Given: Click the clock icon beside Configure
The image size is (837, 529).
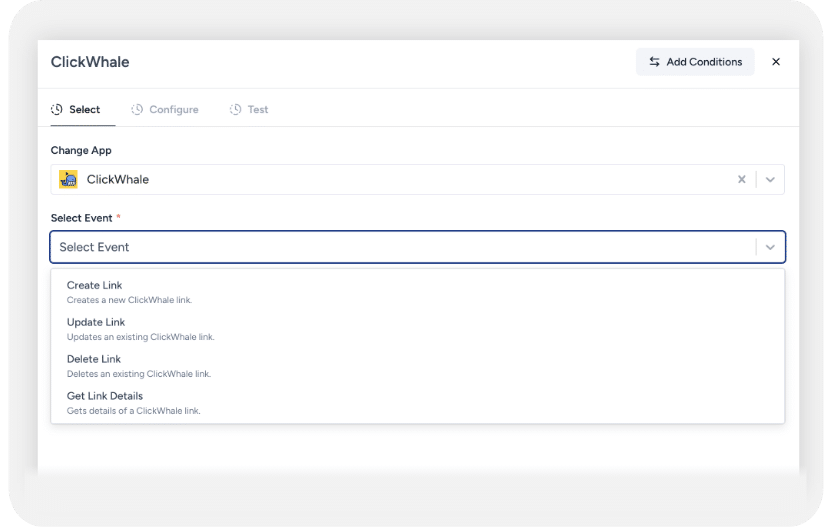Looking at the screenshot, I should pos(137,109).
